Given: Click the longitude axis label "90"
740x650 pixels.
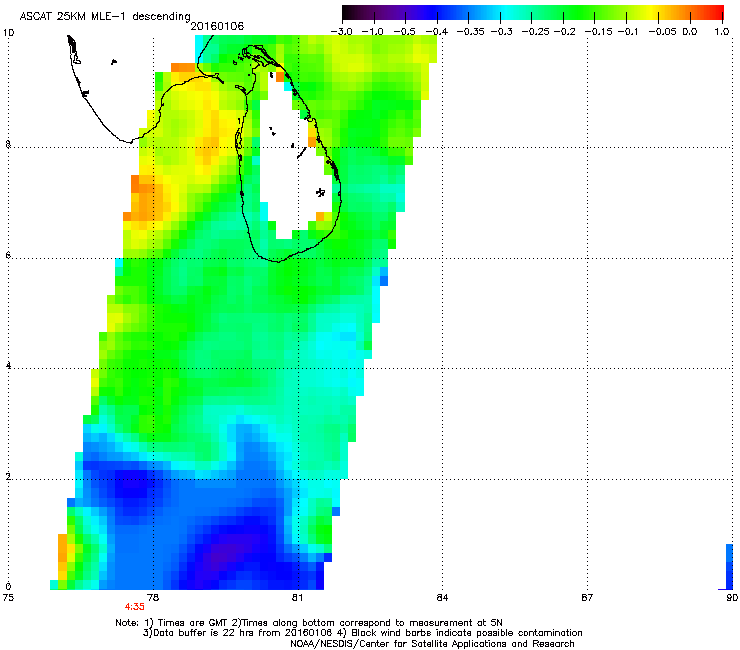Looking at the screenshot, I should pos(732,597).
